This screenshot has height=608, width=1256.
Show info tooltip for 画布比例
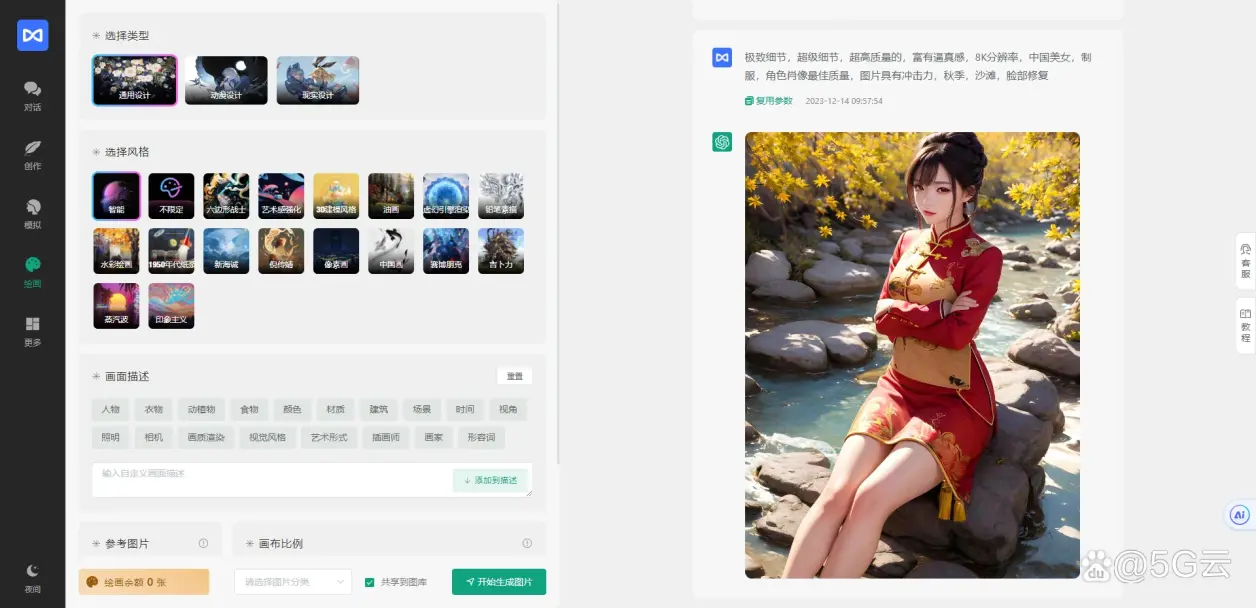click(x=527, y=543)
